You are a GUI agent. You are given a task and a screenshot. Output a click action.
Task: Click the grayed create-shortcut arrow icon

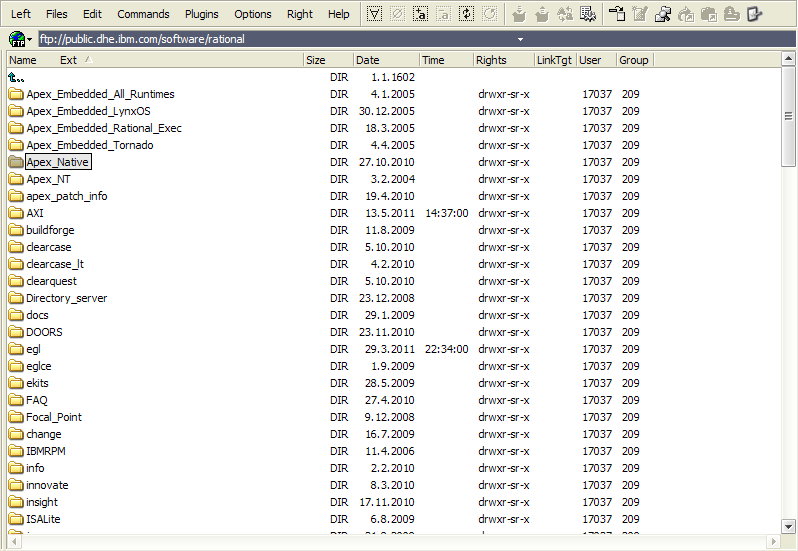[x=686, y=14]
